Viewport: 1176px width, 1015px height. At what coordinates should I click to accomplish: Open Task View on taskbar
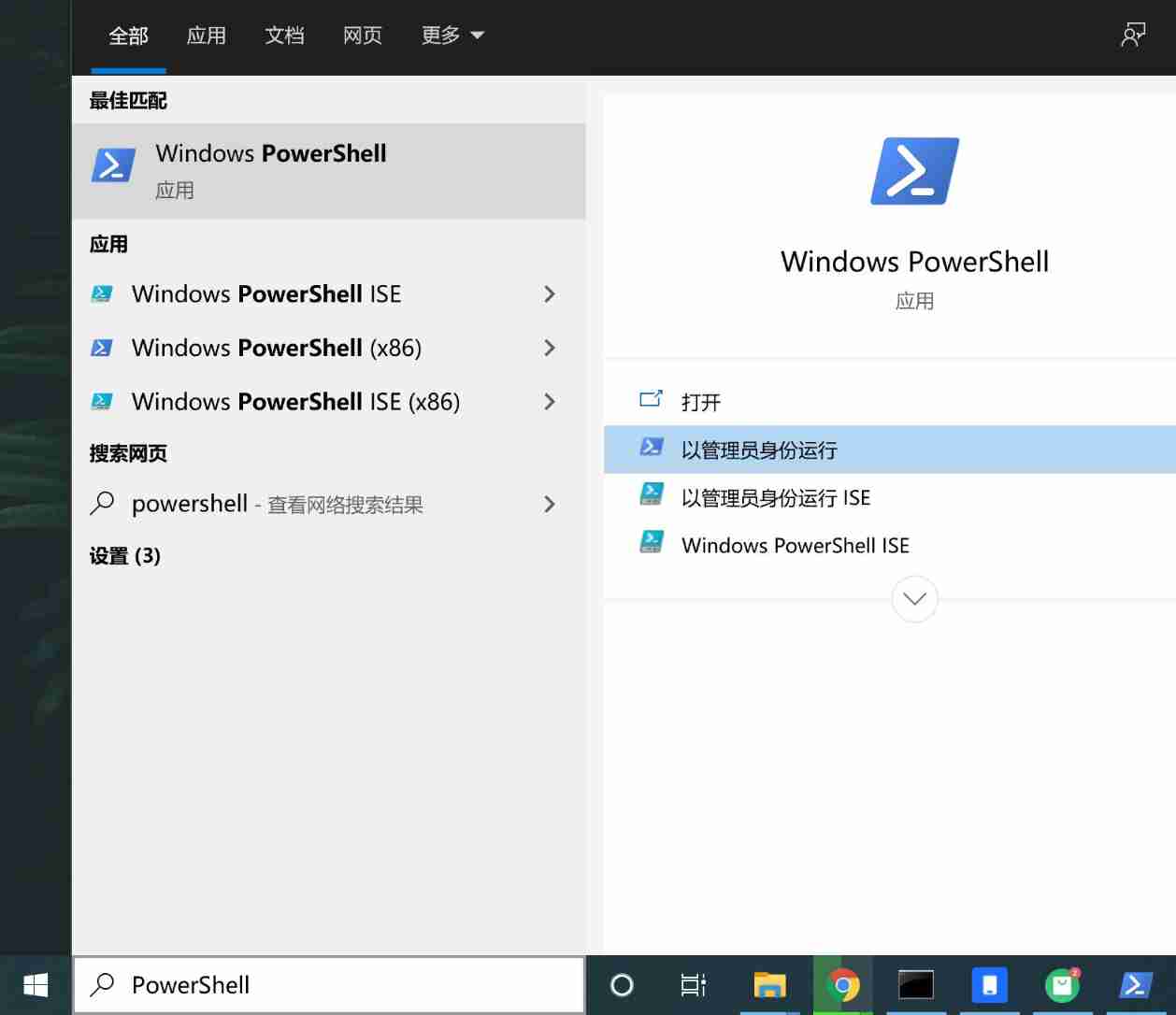point(694,985)
